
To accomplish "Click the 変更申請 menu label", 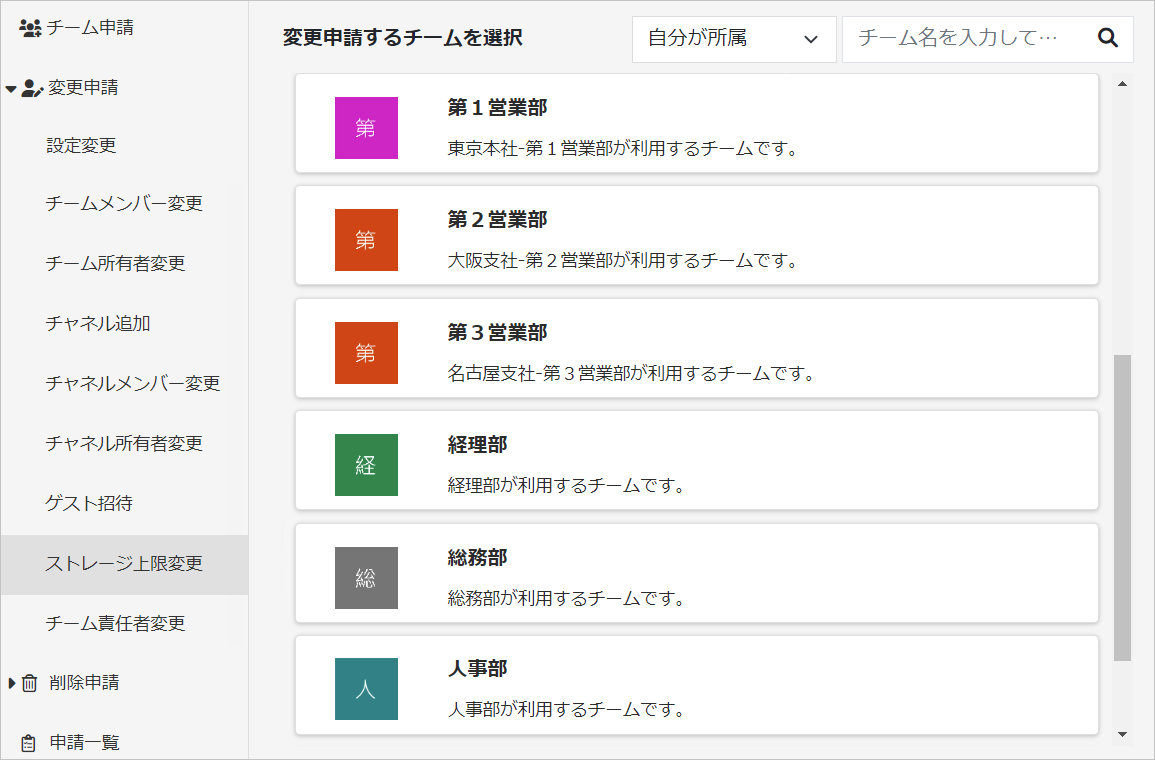I will (83, 88).
